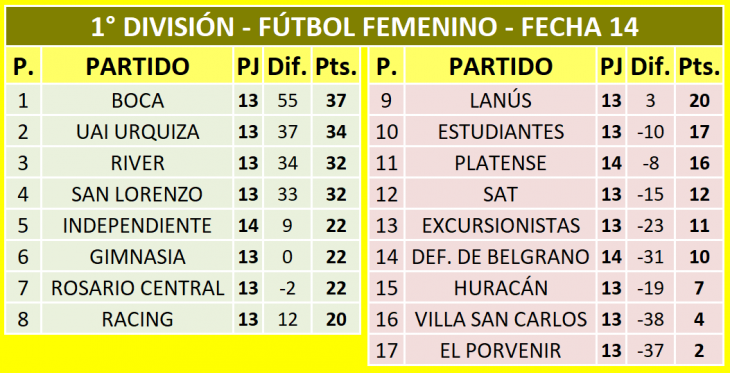
Task: Click the GIMNASIA team cell
Action: tap(137, 257)
